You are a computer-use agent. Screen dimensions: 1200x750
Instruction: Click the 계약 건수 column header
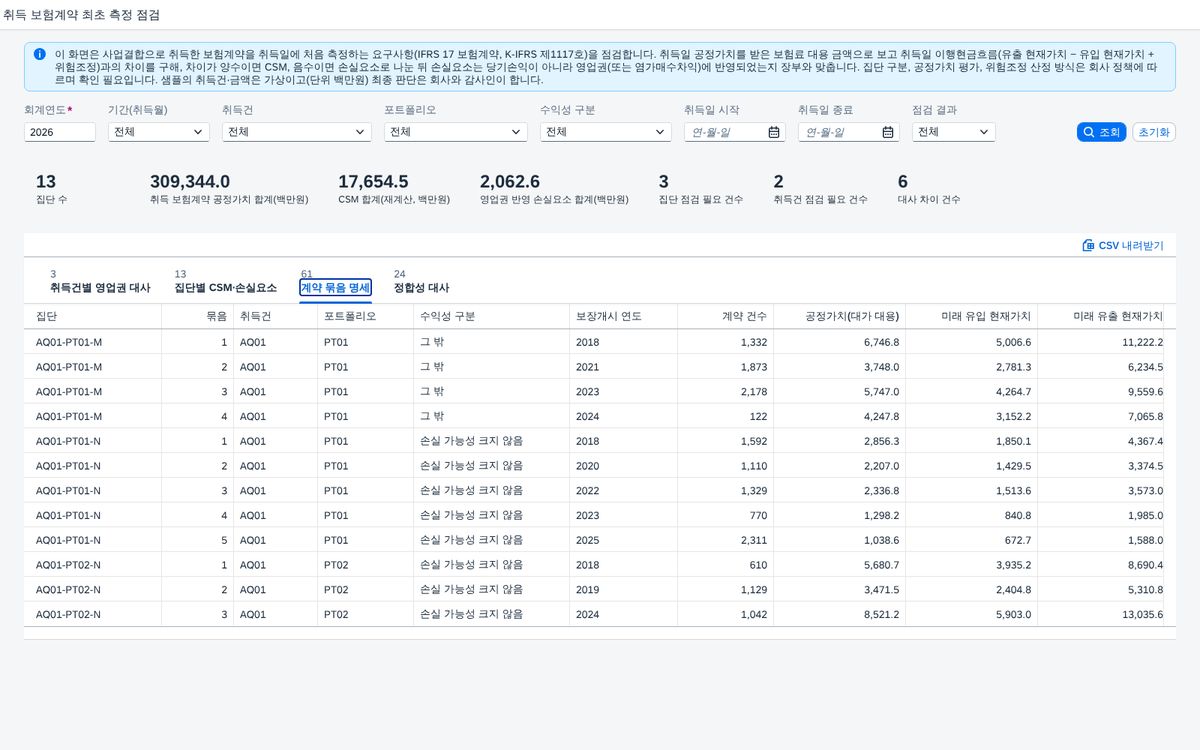(726, 316)
